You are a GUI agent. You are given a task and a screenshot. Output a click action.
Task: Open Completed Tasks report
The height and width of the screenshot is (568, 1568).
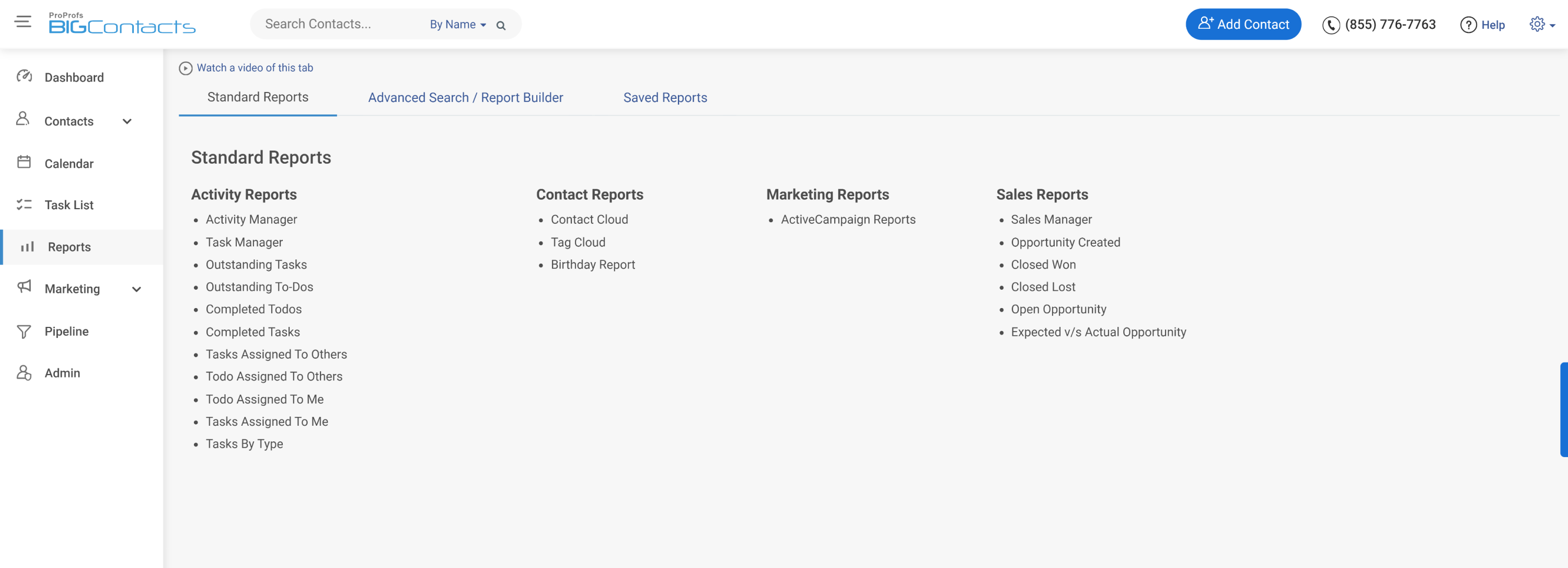[x=252, y=332]
